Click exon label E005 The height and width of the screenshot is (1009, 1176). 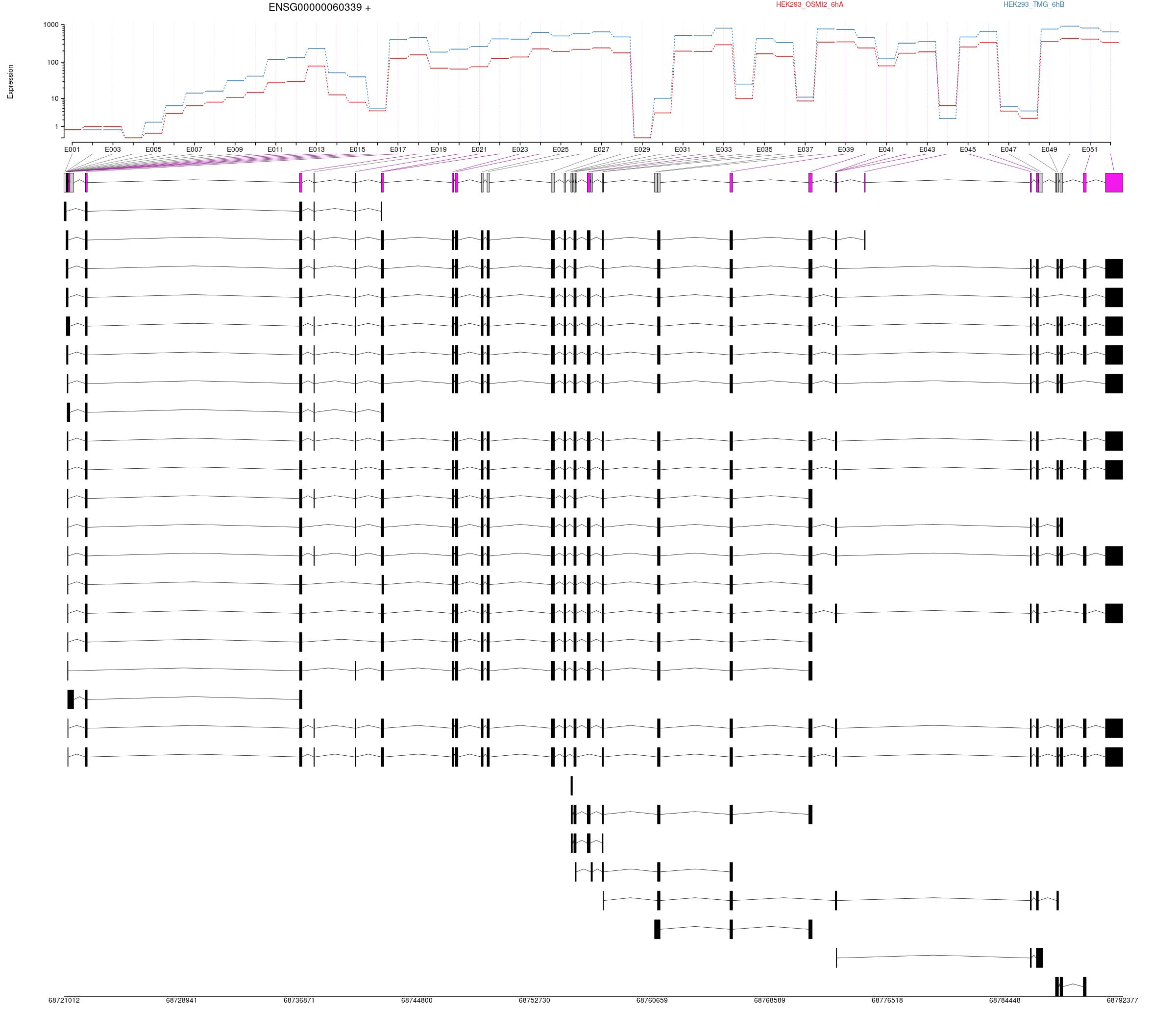[153, 150]
